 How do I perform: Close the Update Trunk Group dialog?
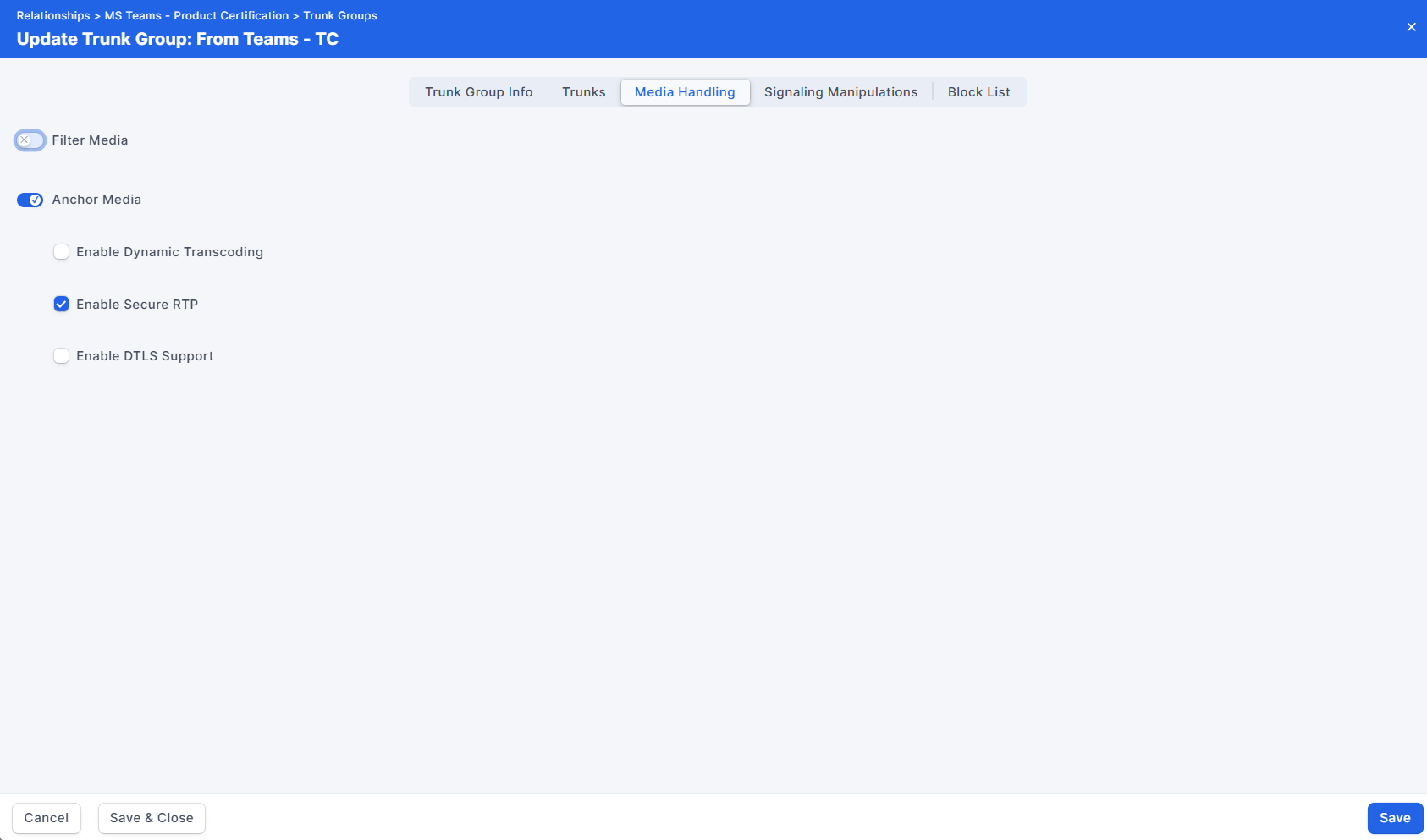pos(1411,27)
